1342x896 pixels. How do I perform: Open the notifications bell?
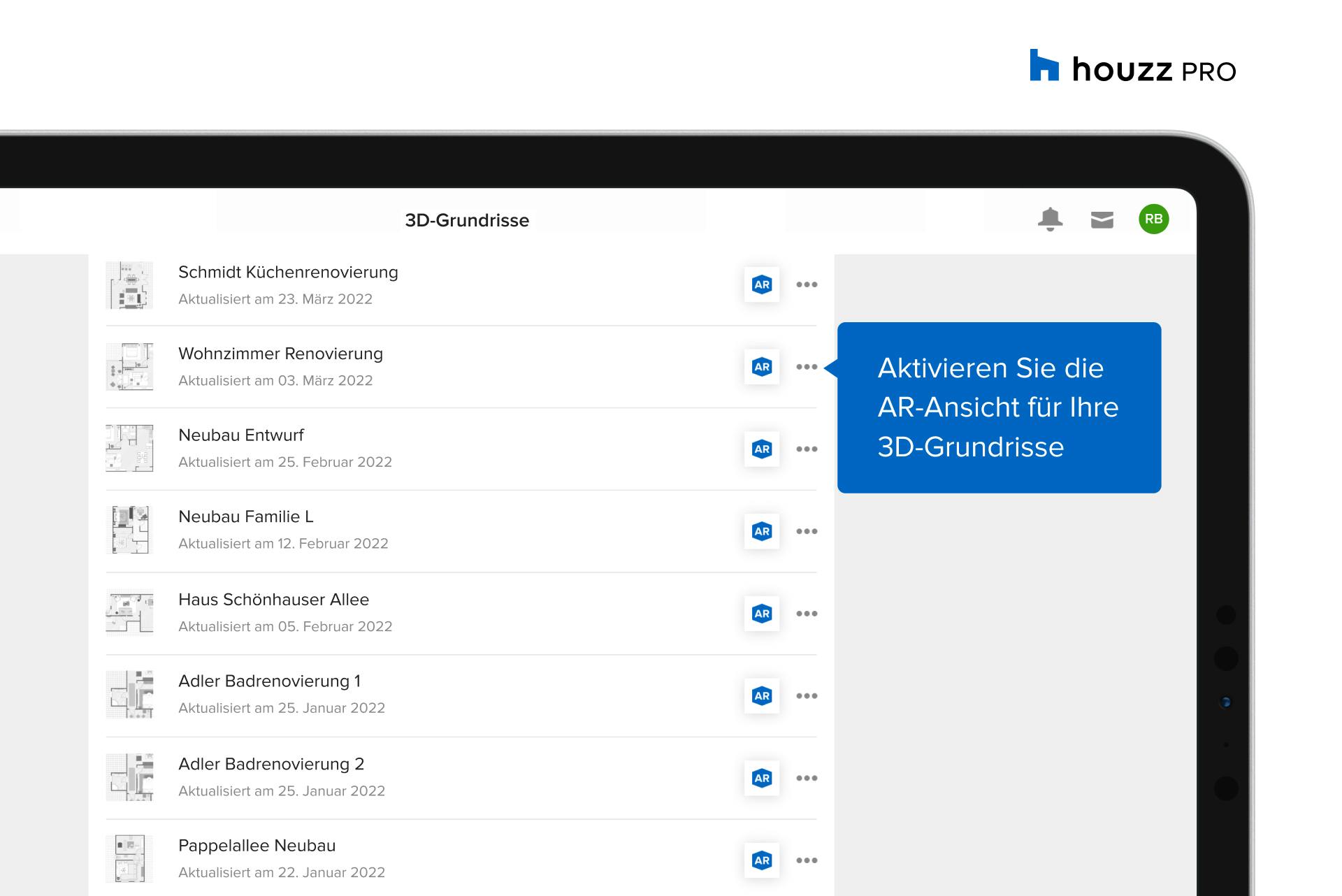(1050, 219)
